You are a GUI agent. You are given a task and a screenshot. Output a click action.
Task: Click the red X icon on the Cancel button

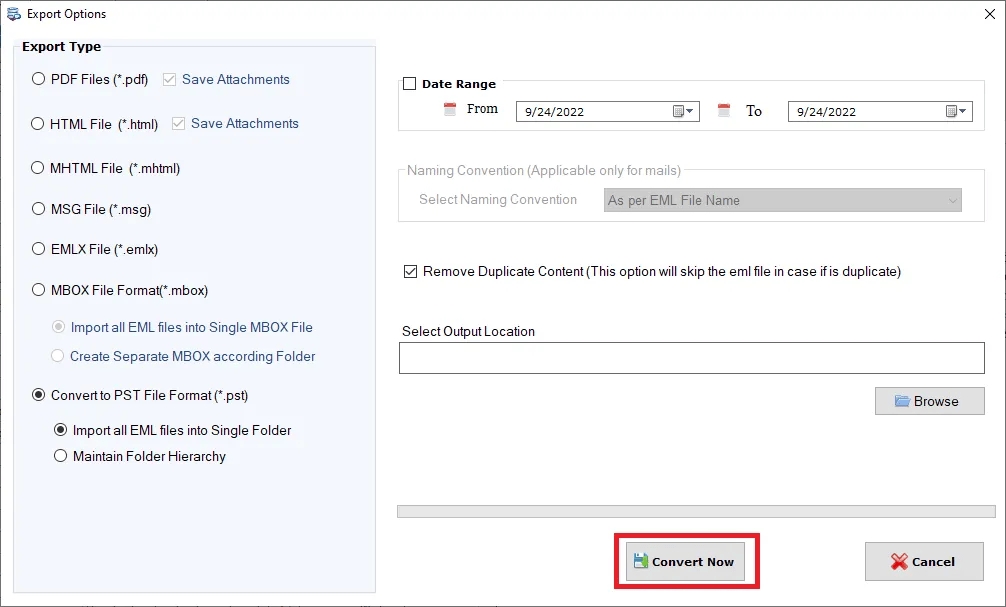899,561
